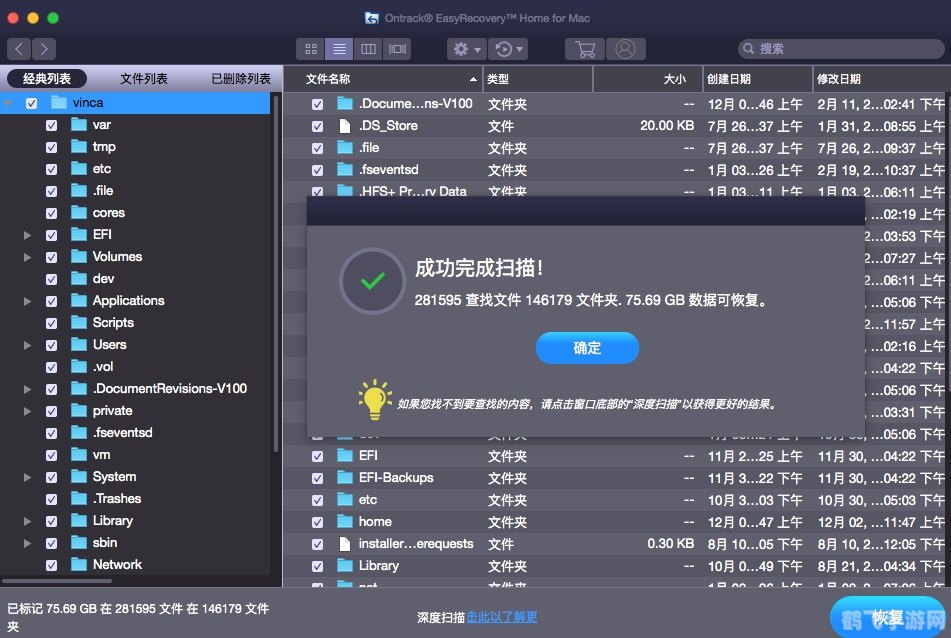The image size is (951, 638).
Task: Uncheck the vinca volume checkbox
Action: (x=30, y=102)
